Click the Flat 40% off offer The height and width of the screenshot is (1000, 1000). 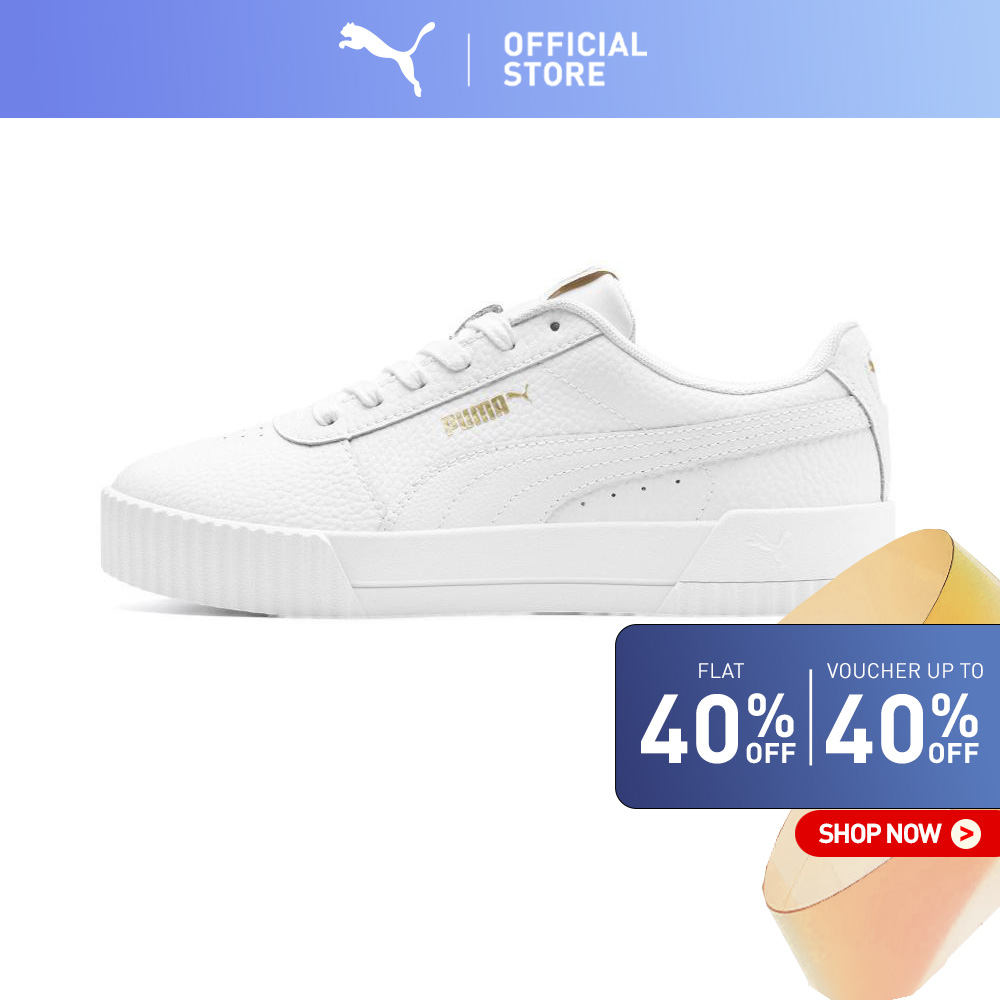point(717,714)
